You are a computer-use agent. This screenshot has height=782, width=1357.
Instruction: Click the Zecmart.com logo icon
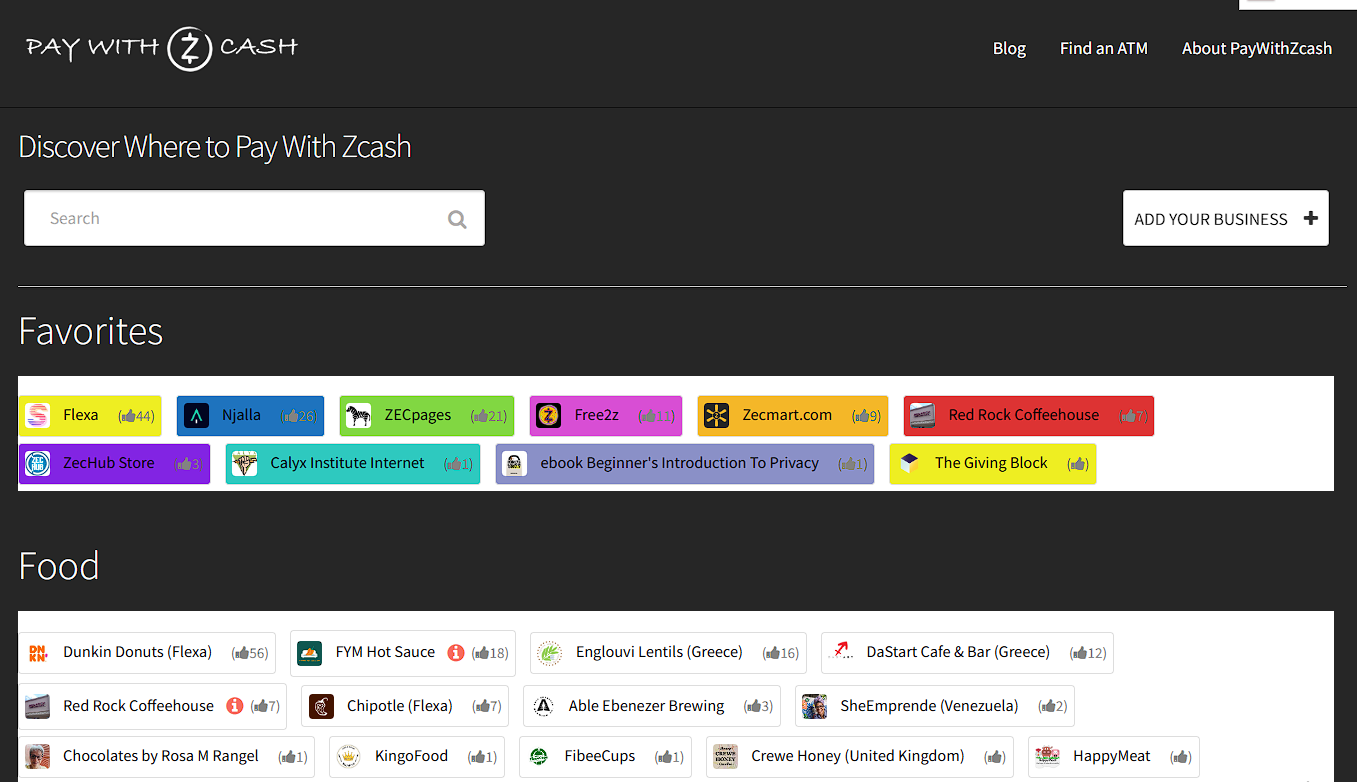716,415
